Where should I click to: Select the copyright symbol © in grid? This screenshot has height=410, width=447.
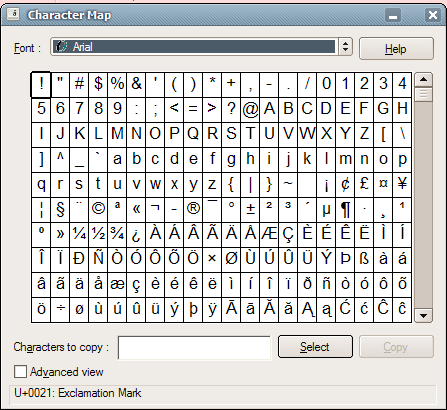coord(98,210)
